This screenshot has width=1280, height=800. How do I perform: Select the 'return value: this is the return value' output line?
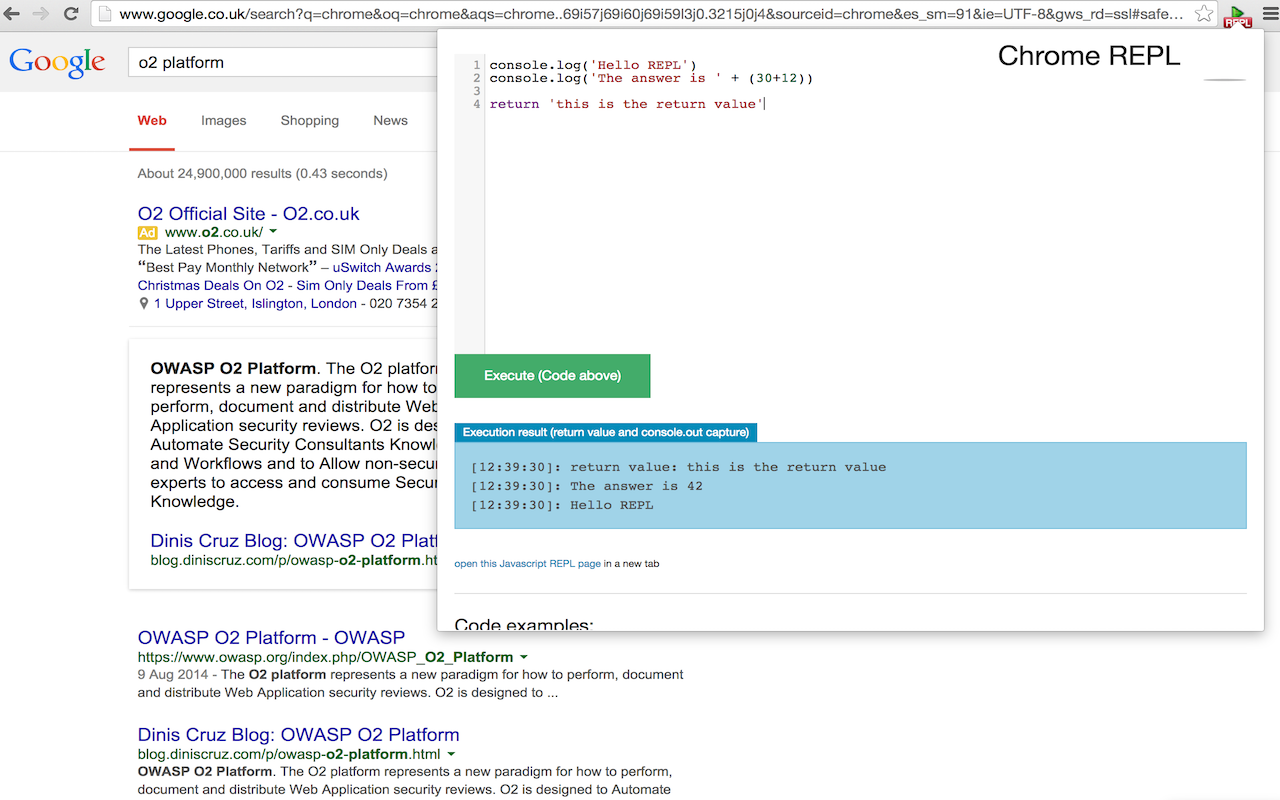(678, 467)
